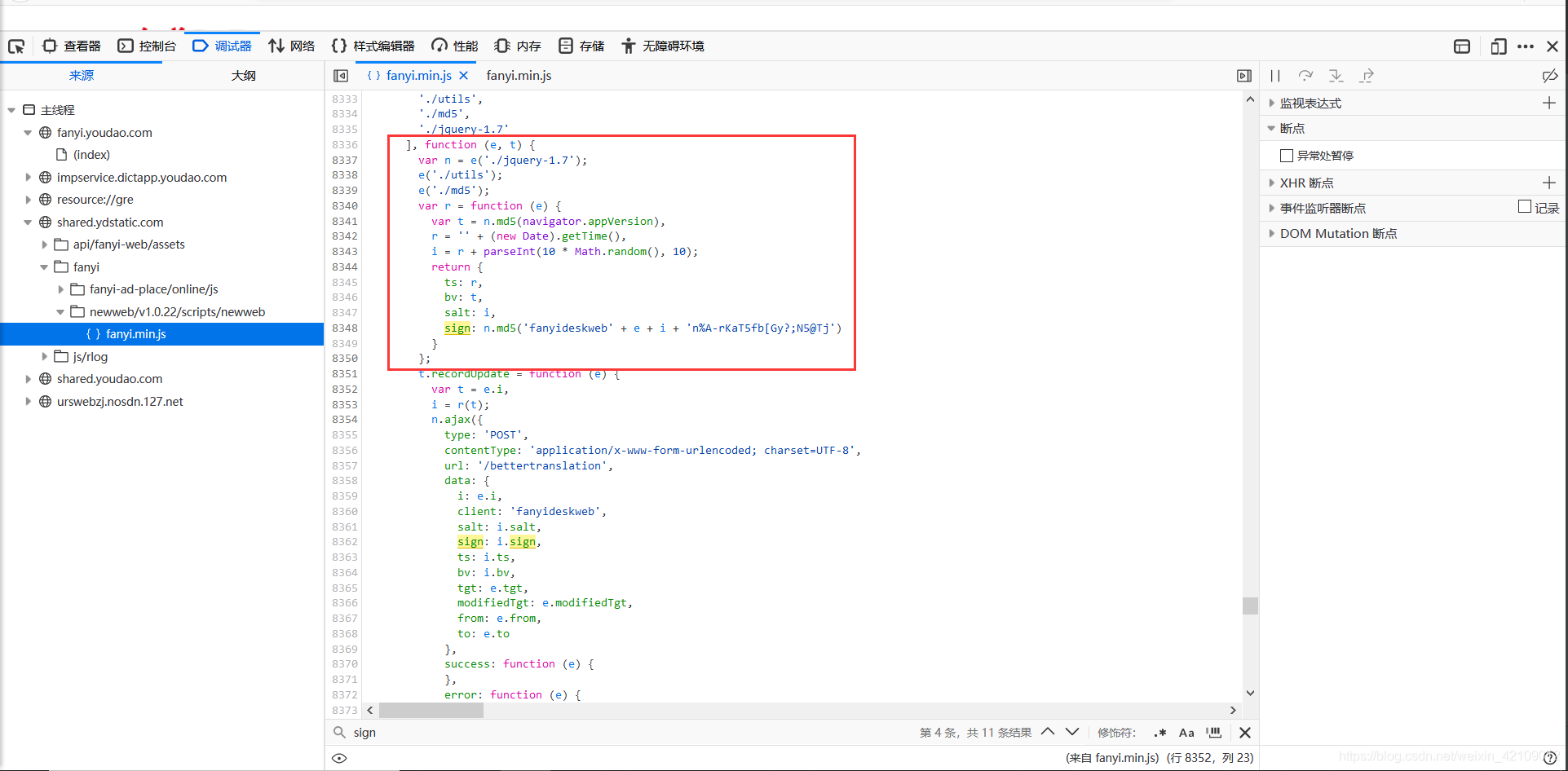The image size is (1568, 771).
Task: Deactivate all breakpoints icon
Action: point(1550,76)
